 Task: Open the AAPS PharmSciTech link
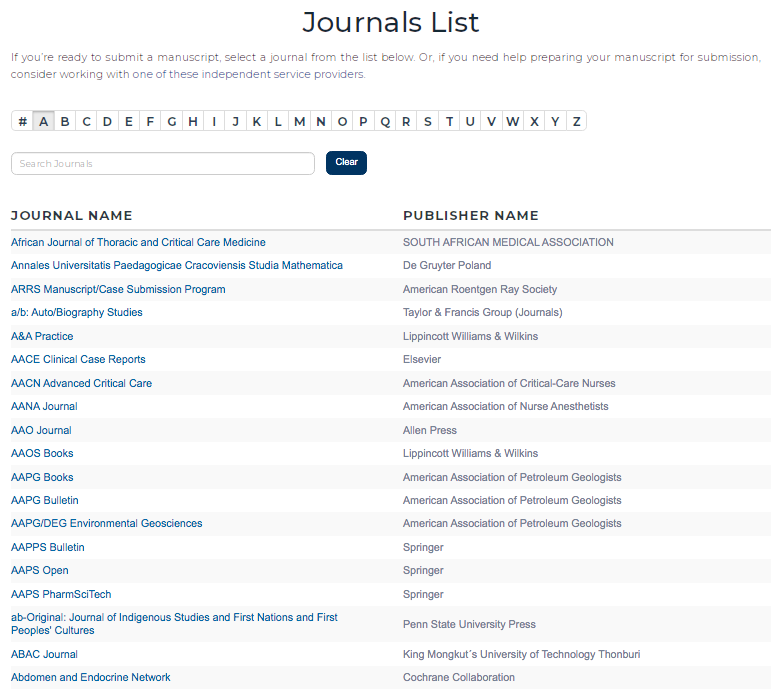(x=61, y=594)
